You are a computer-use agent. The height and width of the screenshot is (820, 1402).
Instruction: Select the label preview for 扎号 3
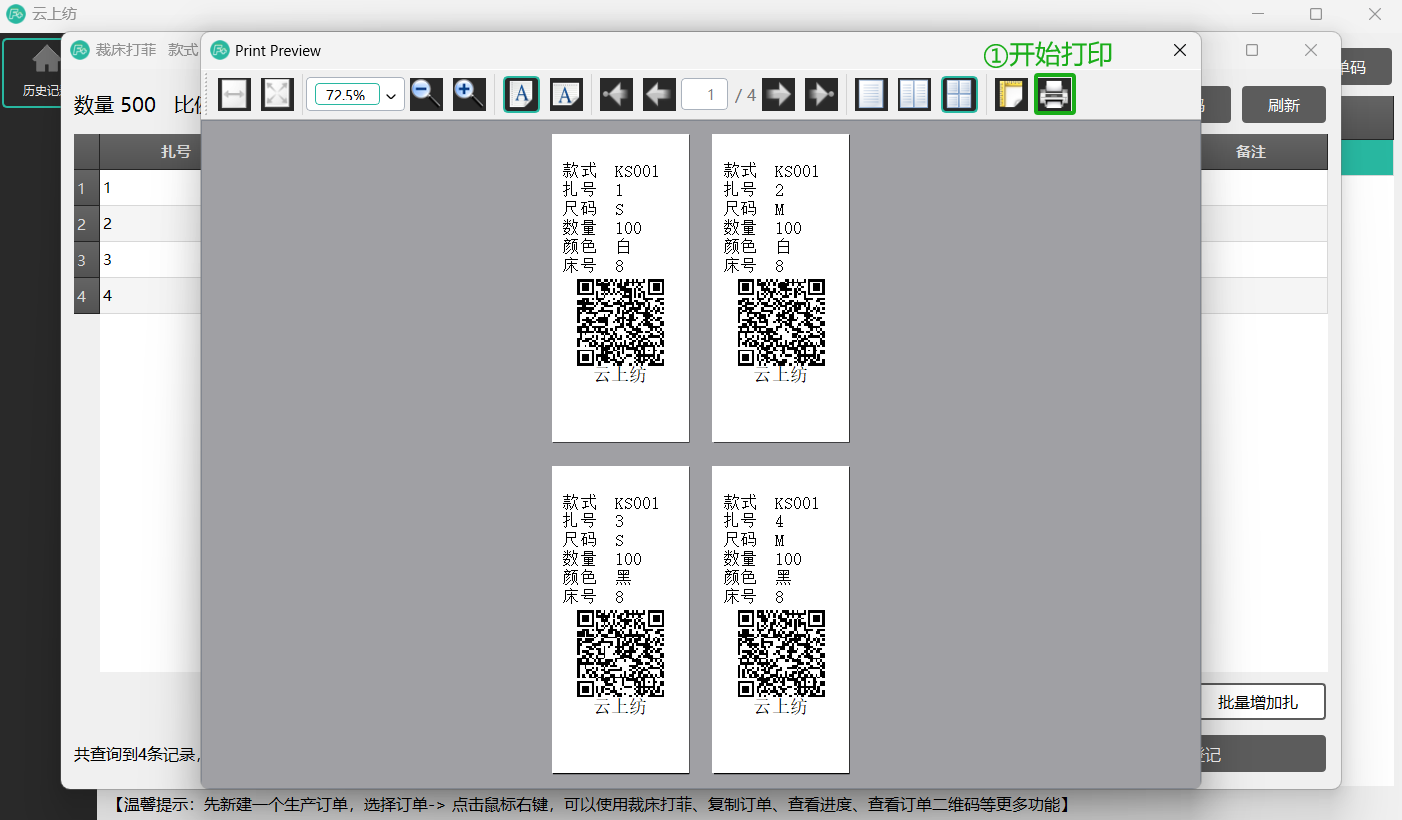click(620, 619)
